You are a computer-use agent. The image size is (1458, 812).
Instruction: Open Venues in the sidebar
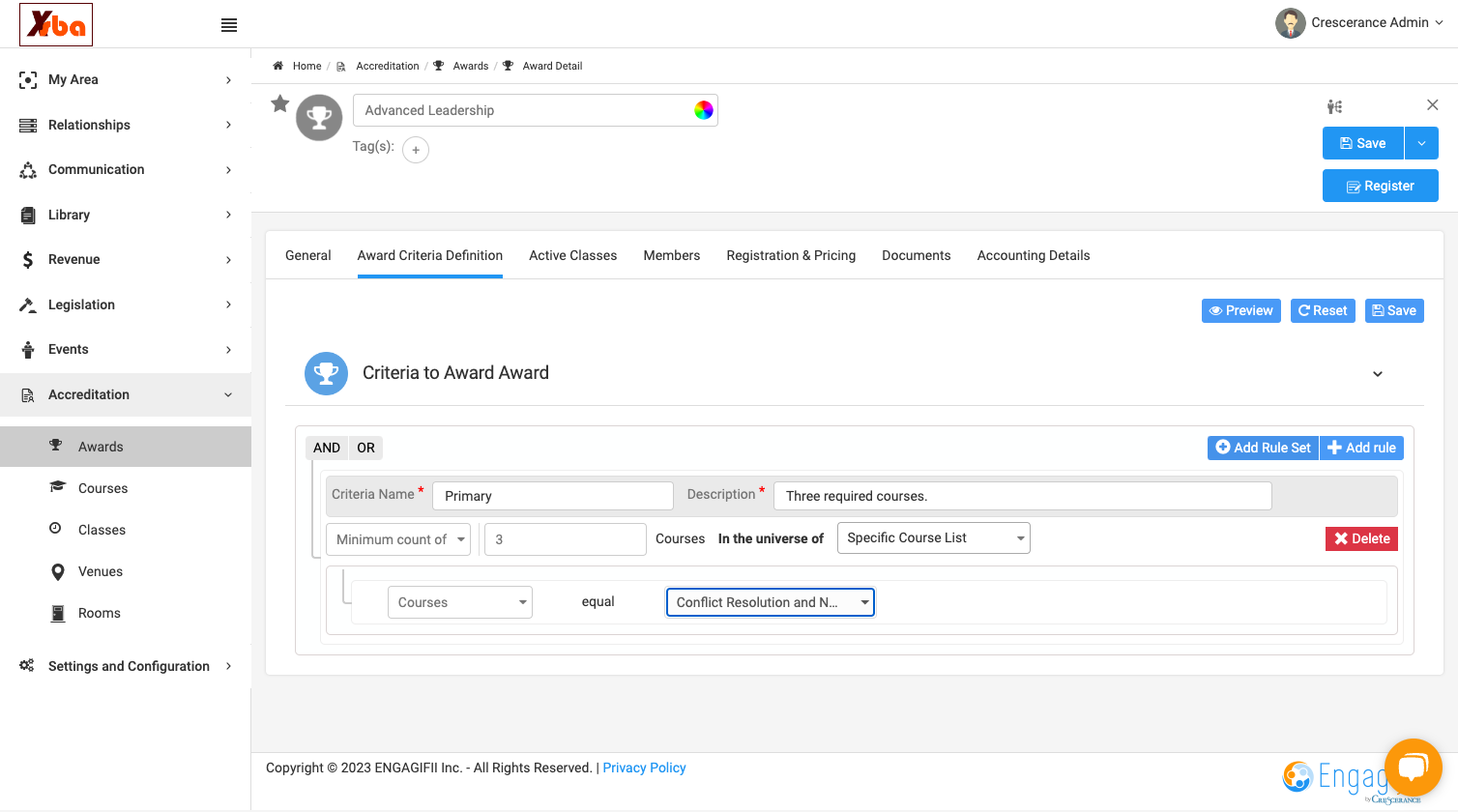point(101,571)
